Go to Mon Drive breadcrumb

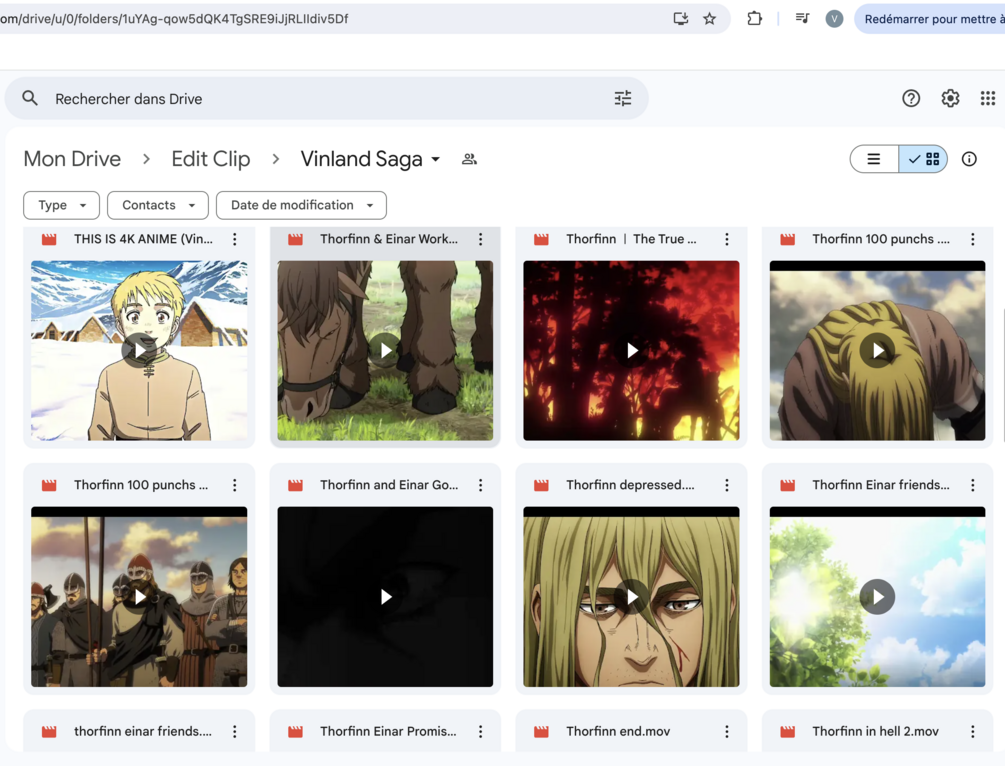[x=72, y=159]
